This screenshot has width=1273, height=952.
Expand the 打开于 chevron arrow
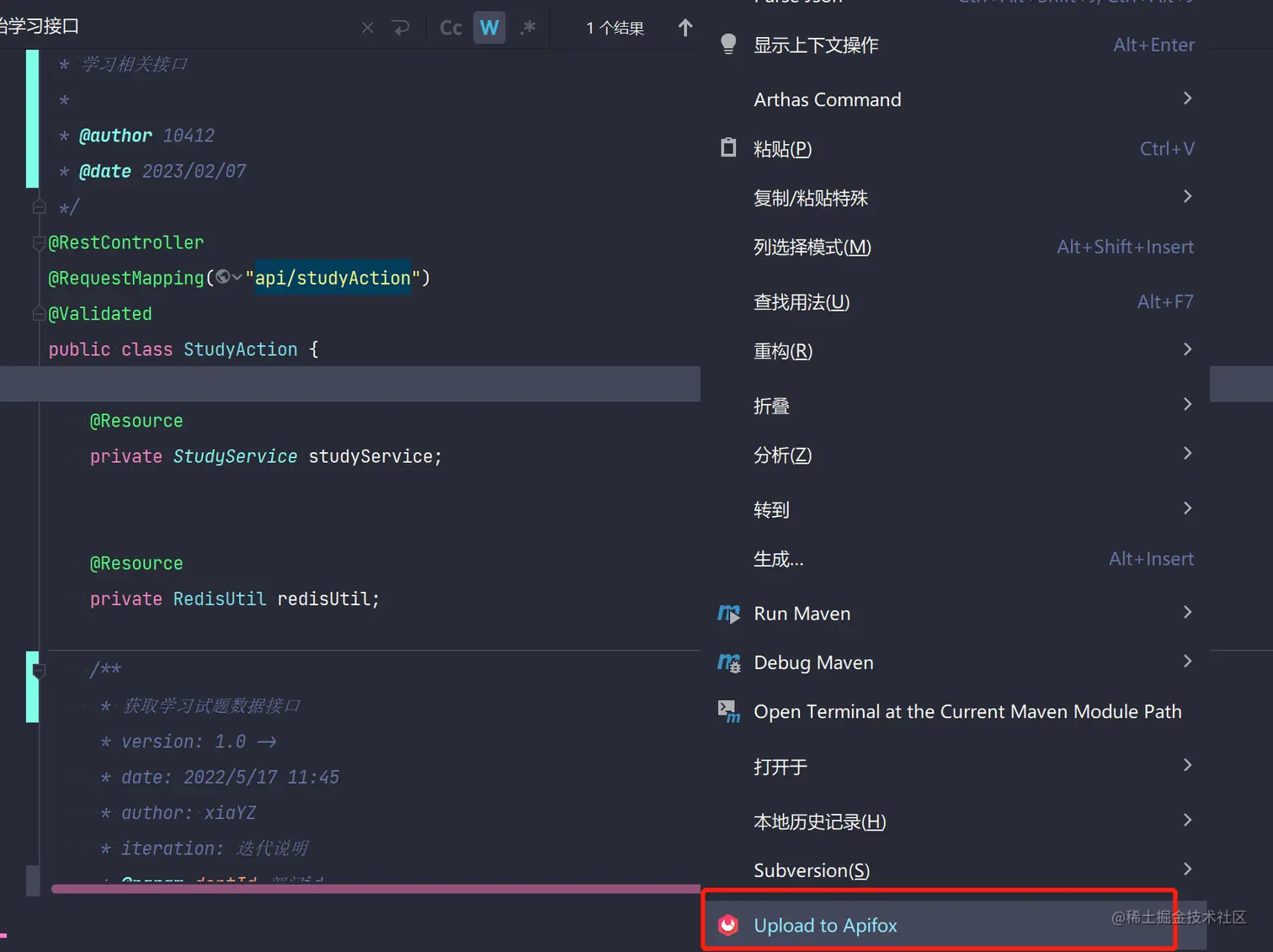[x=1187, y=765]
